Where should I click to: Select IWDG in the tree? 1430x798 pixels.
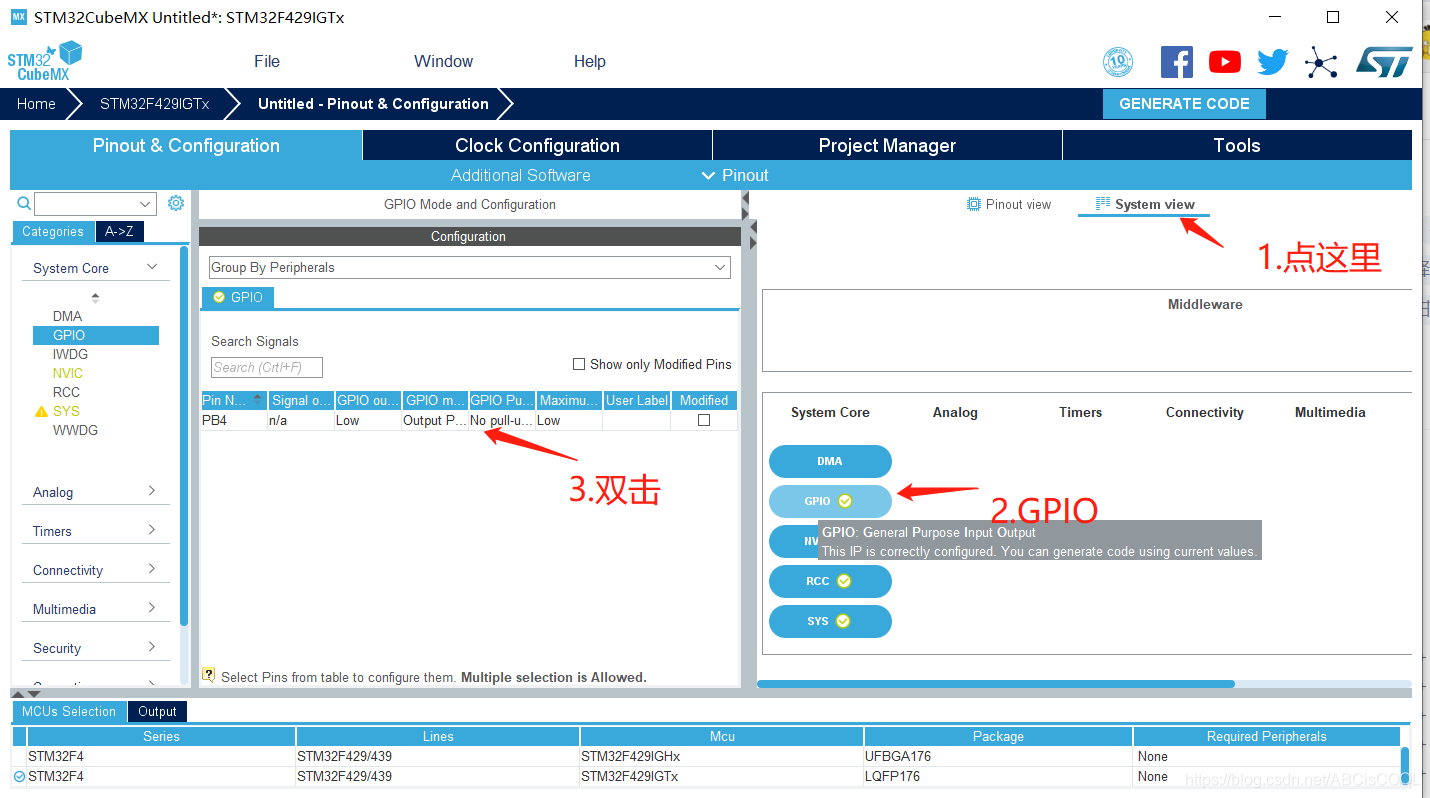(70, 354)
